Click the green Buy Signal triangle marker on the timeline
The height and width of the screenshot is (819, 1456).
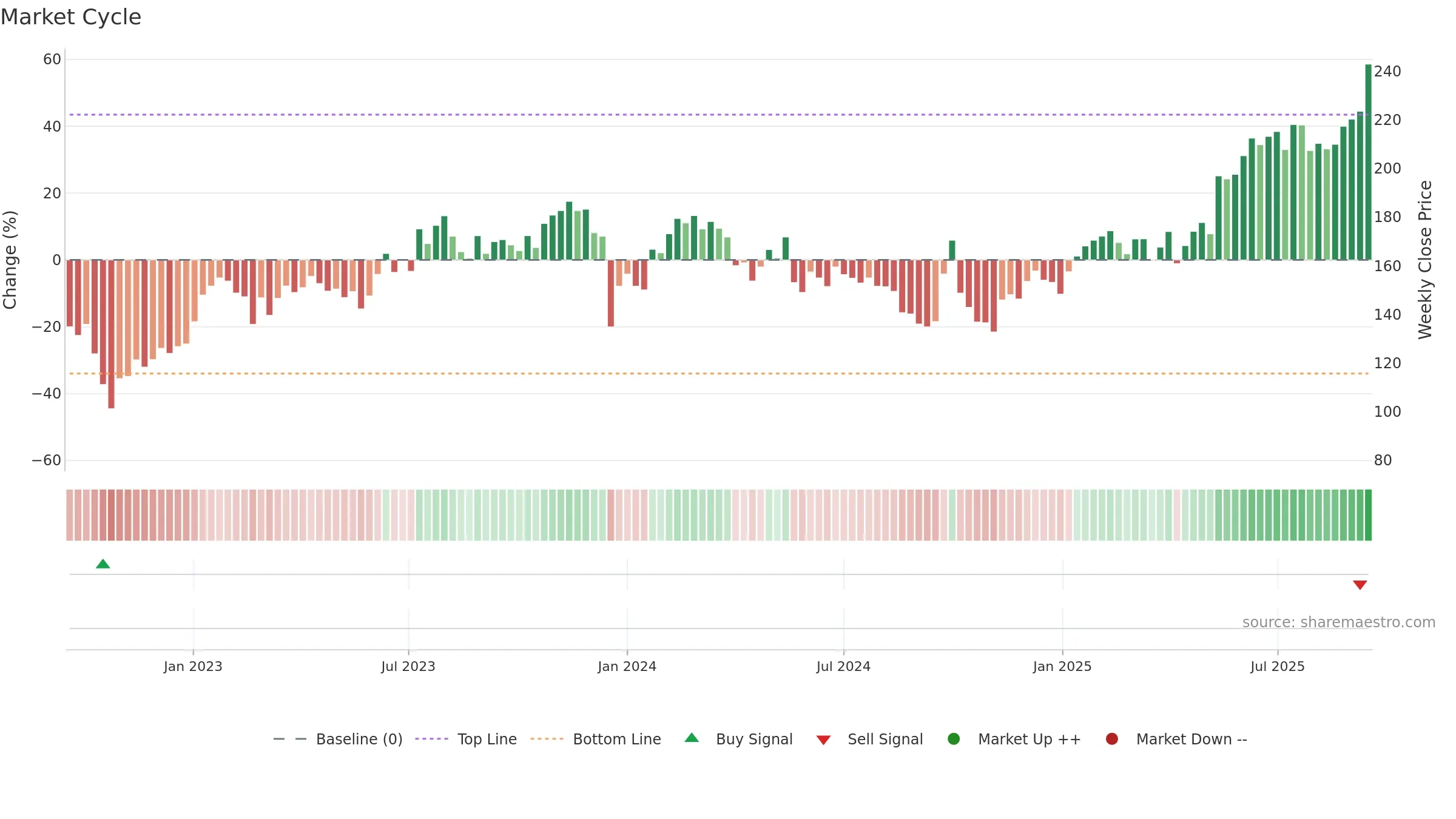[x=103, y=564]
